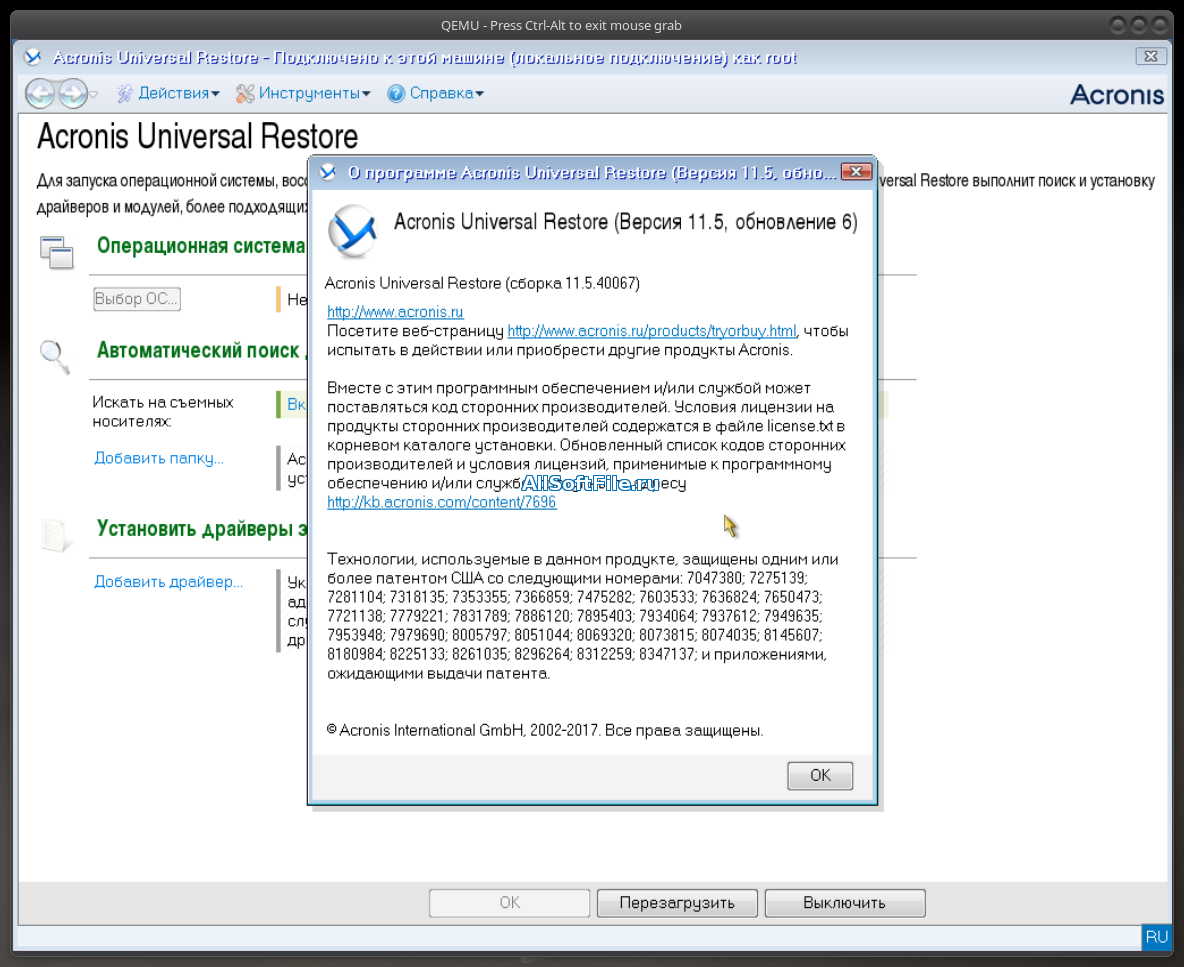Open the kb.acronis.com/content/7696 link

[442, 502]
